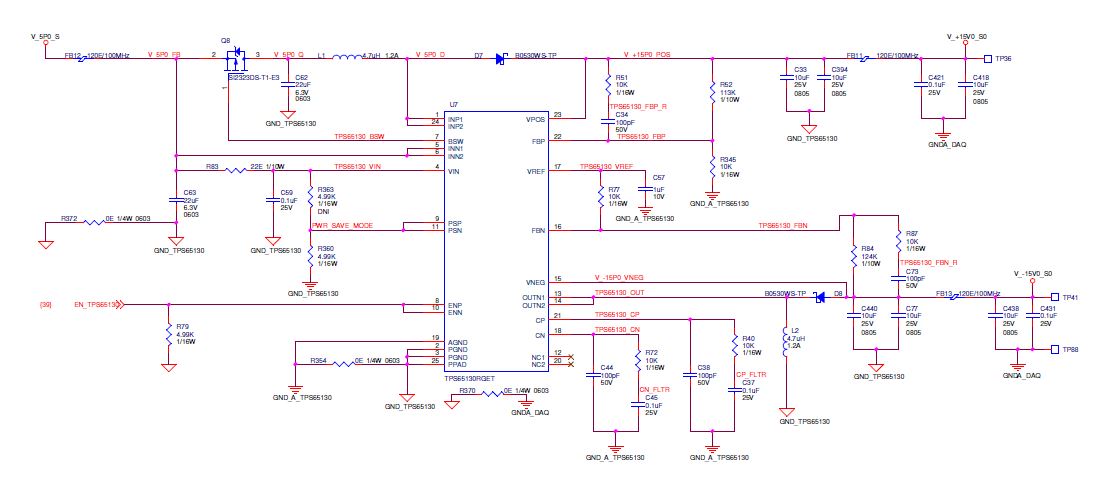Select the R77 resistor symbol
The height and width of the screenshot is (498, 1113).
pos(601,197)
